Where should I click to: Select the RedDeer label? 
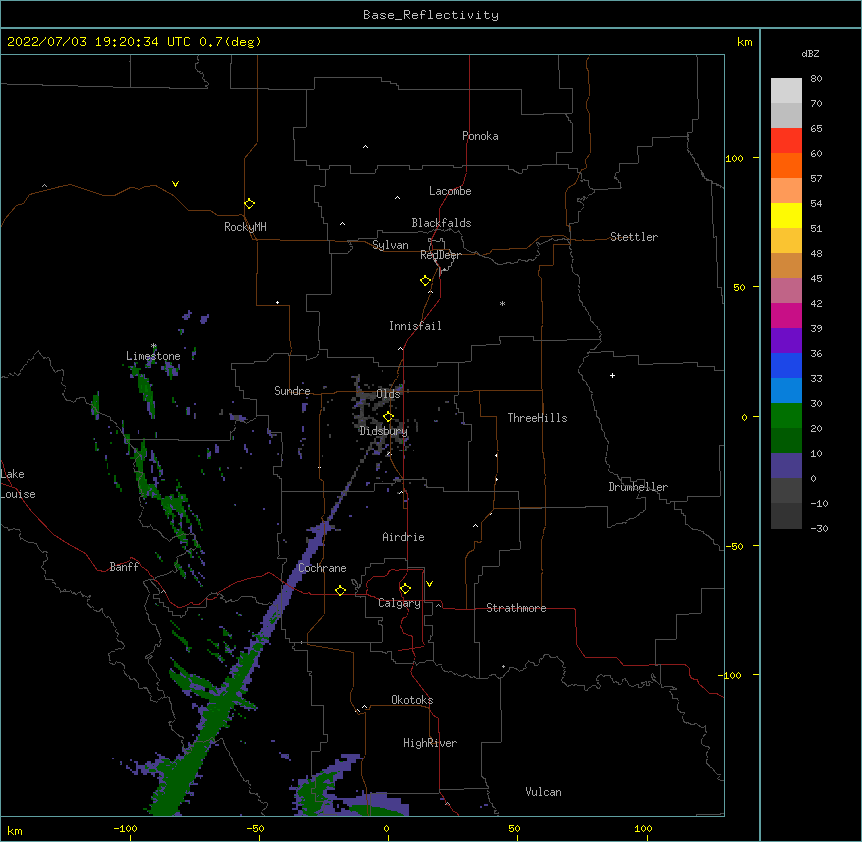click(x=440, y=254)
